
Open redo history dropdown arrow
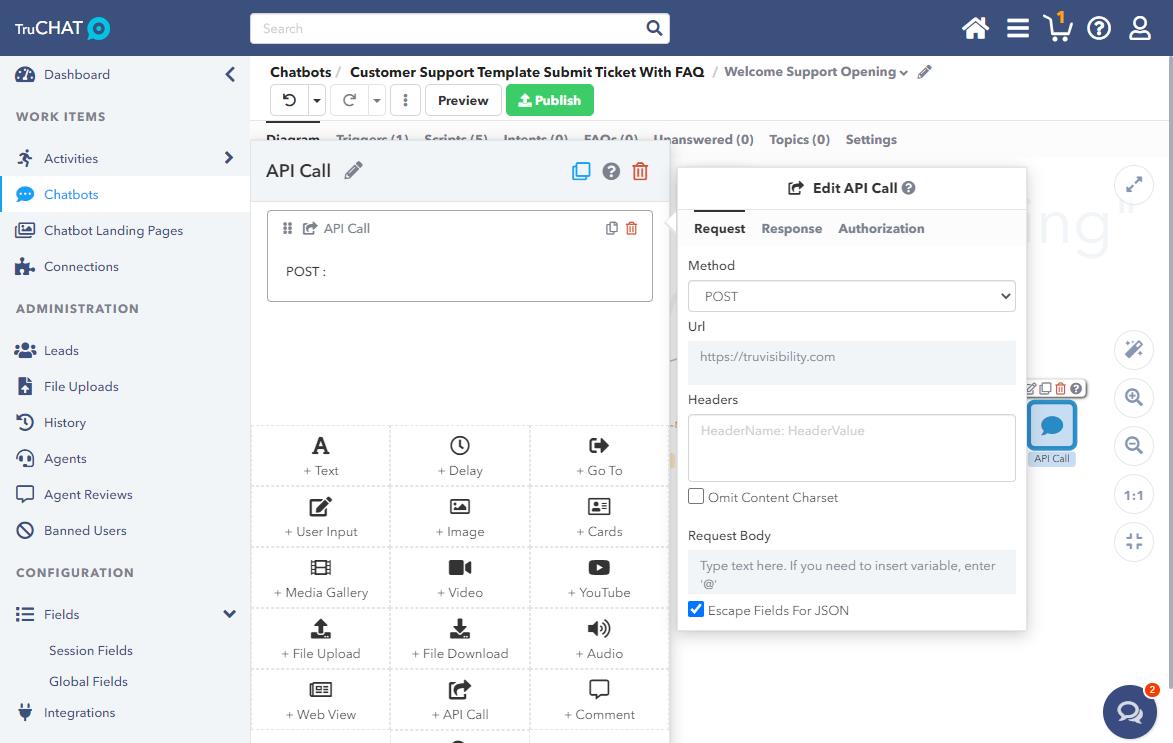point(377,100)
